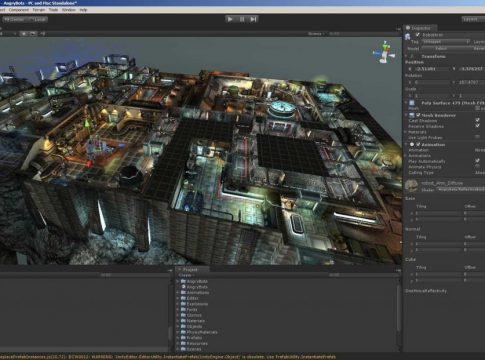Edit the Rotation Y value field

(472, 82)
